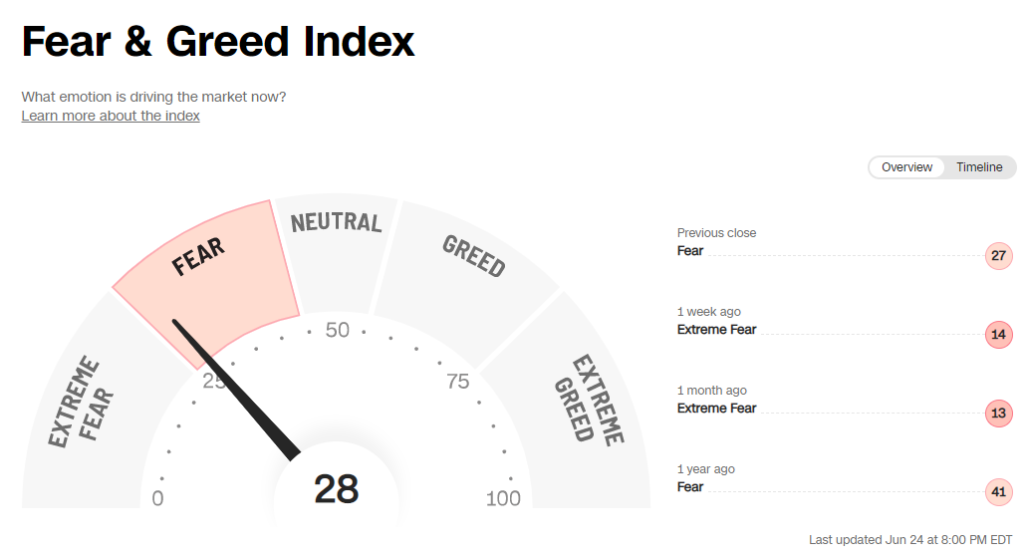This screenshot has height=559, width=1024.
Task: Click the 1 year ago badge 41
Action: coord(998,492)
